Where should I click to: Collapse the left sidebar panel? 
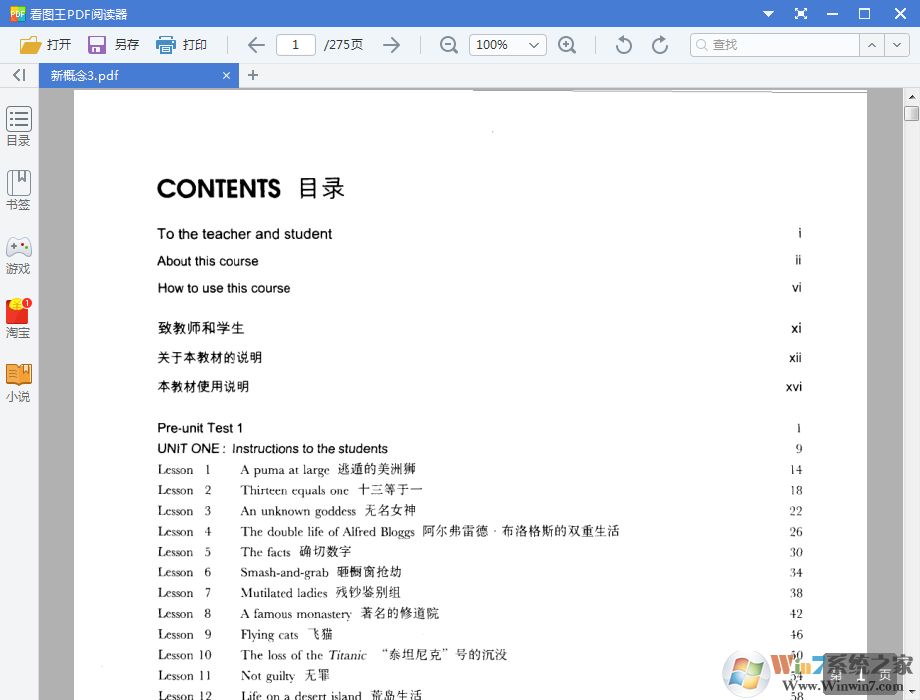pyautogui.click(x=19, y=75)
